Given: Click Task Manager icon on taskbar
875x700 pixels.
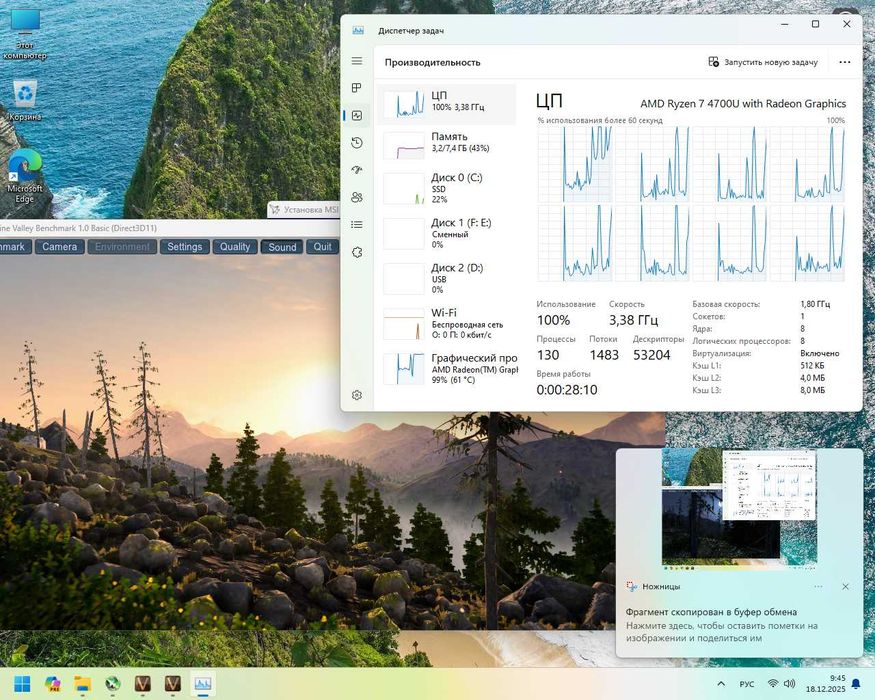Looking at the screenshot, I should (x=203, y=684).
